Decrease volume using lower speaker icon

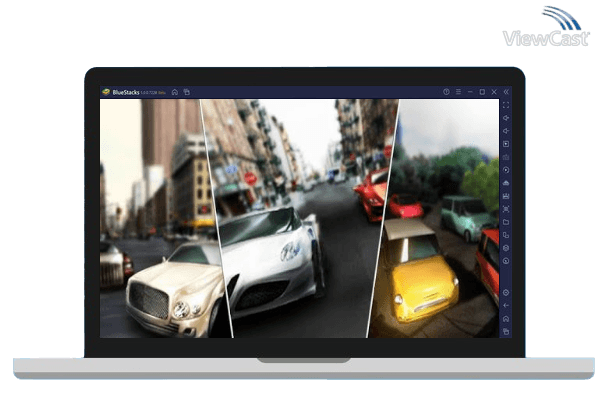point(506,131)
